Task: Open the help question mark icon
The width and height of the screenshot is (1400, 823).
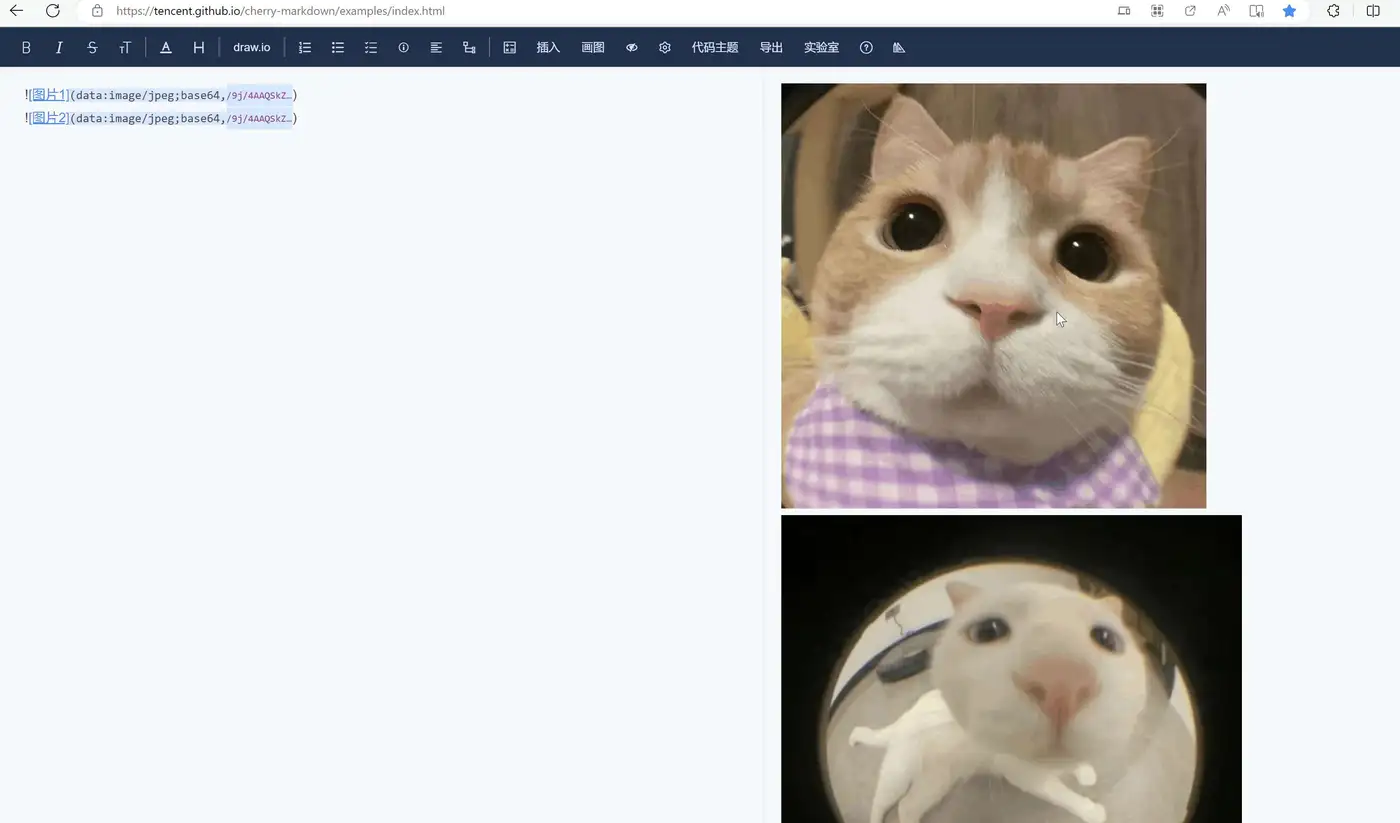Action: coord(866,48)
